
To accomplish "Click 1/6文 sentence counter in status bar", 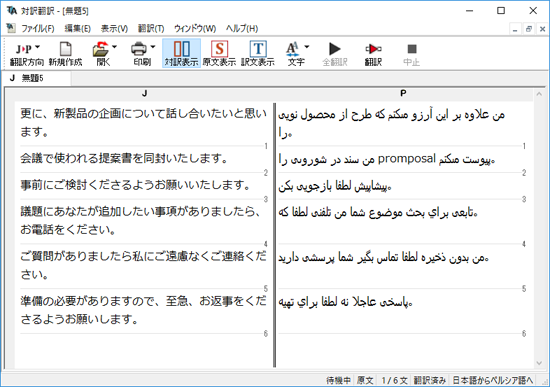I will pos(394,380).
